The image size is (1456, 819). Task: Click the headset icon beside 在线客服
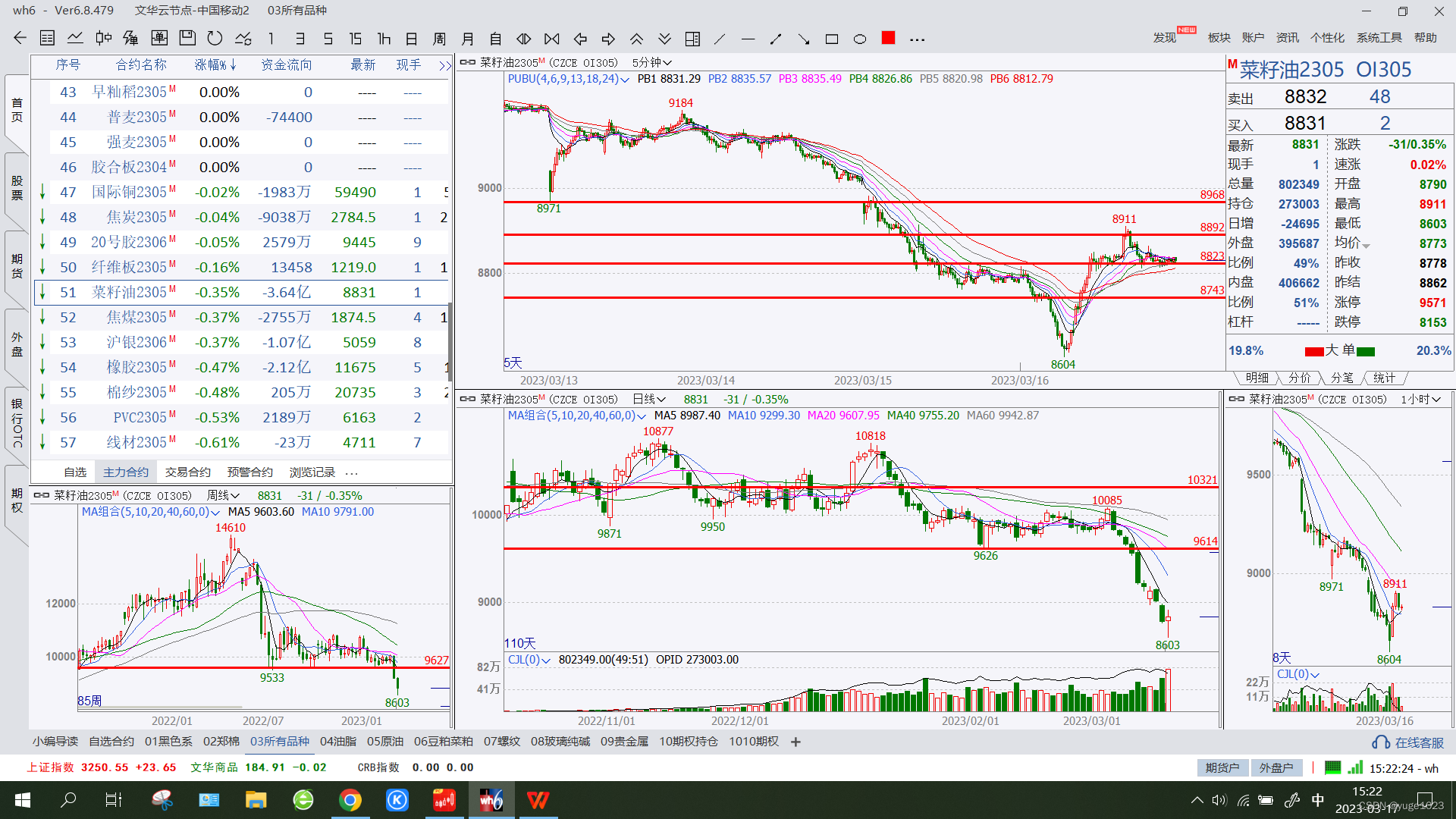(1381, 742)
